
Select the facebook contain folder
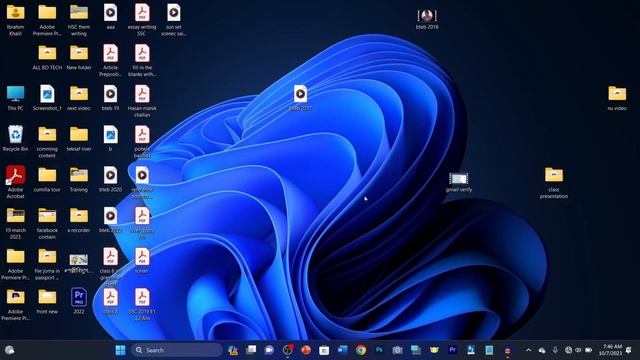pyautogui.click(x=47, y=223)
